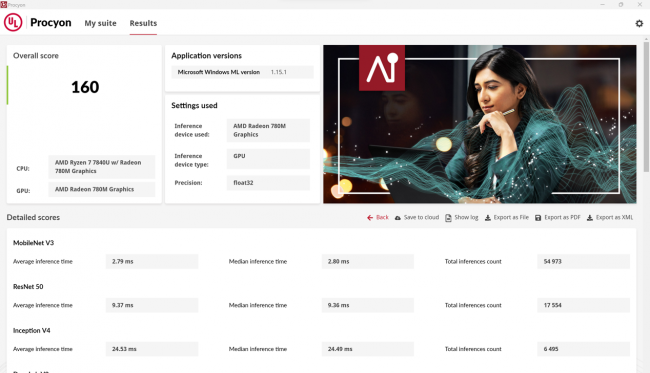
Task: Click the AI benchmark banner image
Action: (x=480, y=124)
